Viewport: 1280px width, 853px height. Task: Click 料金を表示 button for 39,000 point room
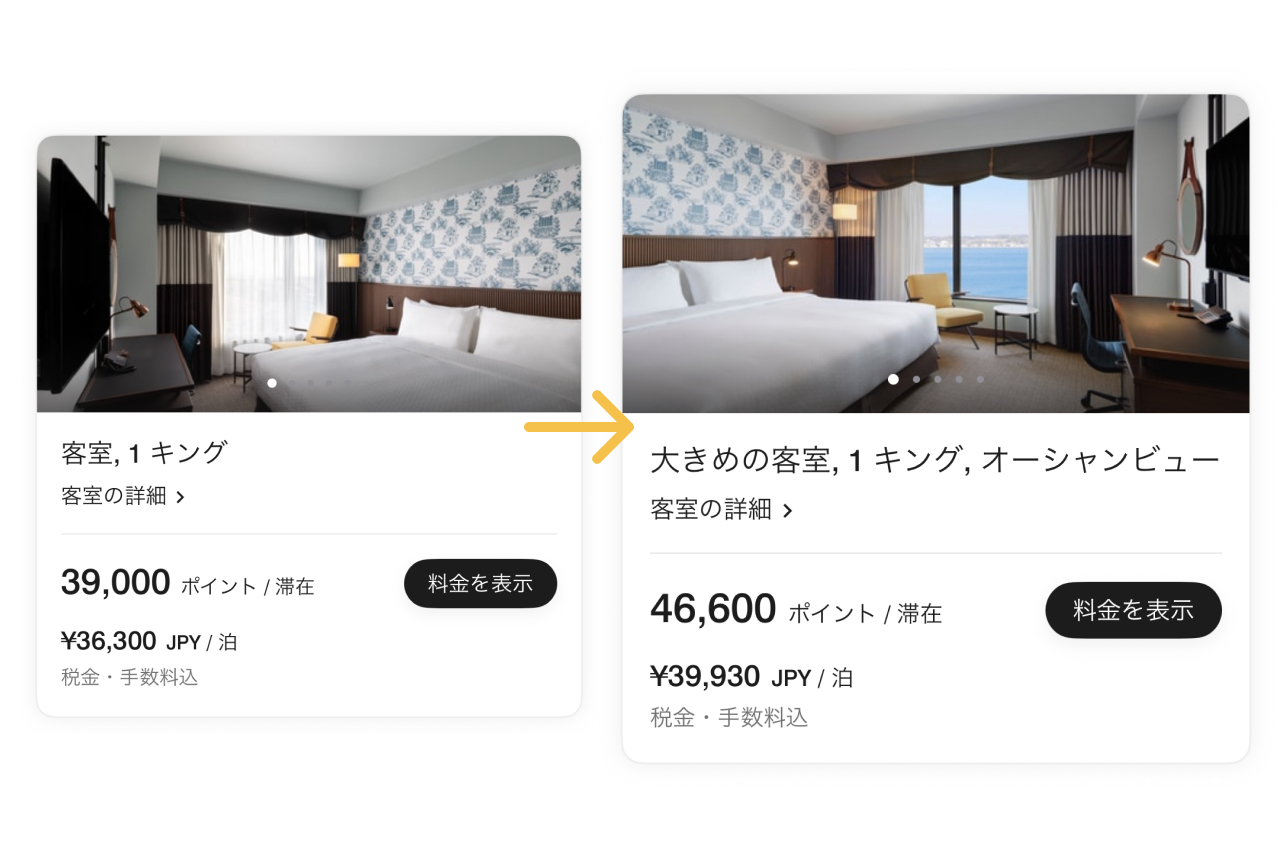tap(480, 584)
